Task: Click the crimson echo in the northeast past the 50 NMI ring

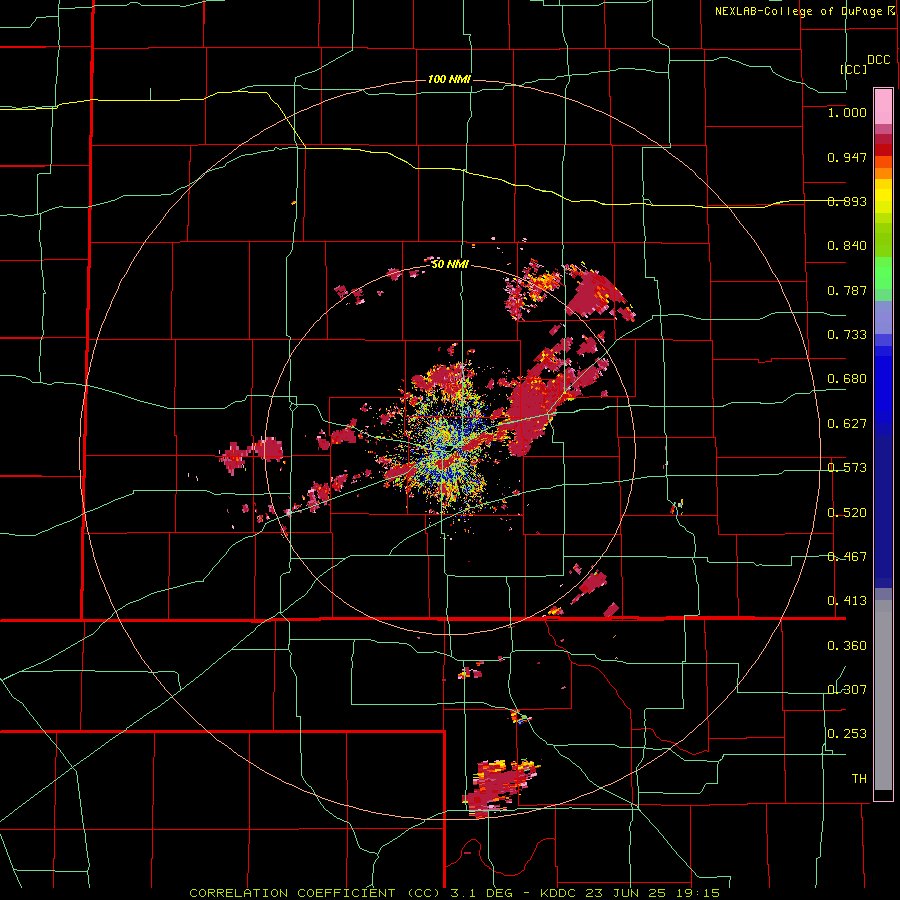Action: click(x=597, y=294)
